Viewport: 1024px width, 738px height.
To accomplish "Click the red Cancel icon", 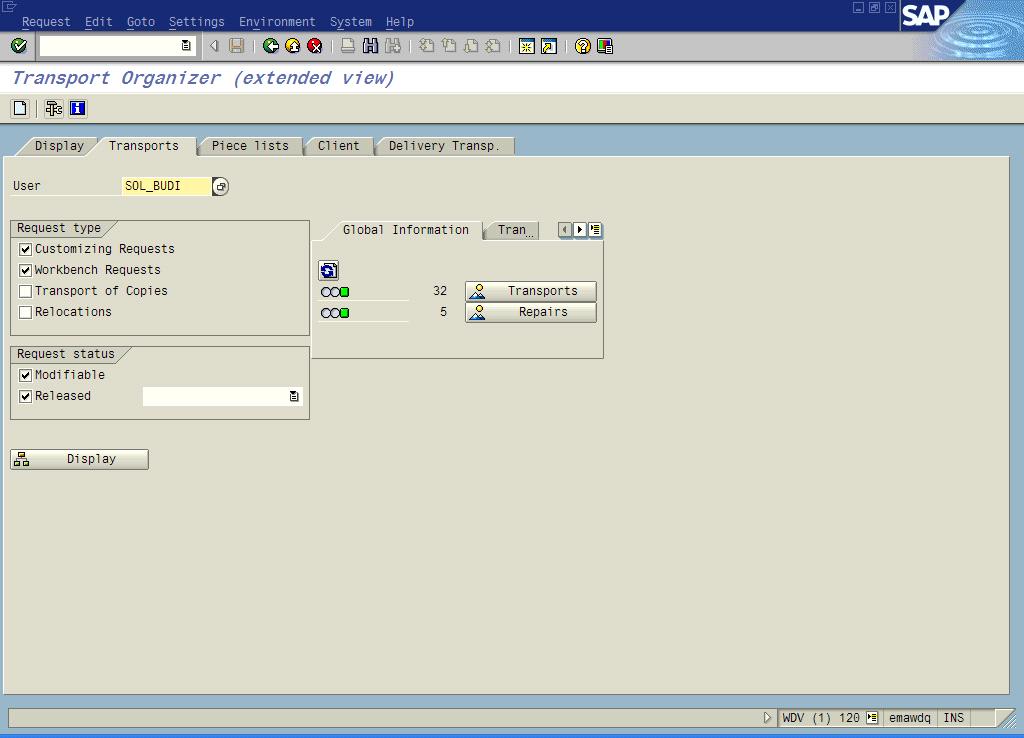I will 315,46.
